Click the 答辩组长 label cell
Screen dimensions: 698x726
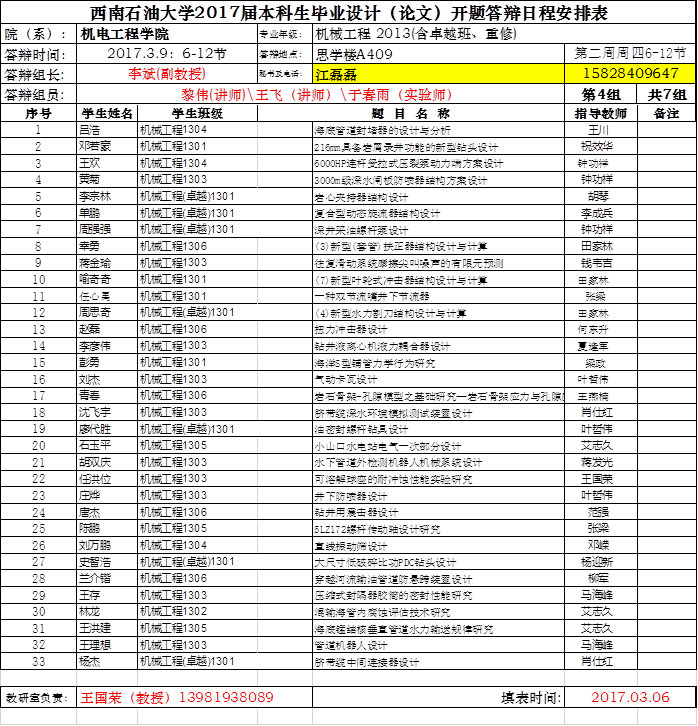point(38,73)
